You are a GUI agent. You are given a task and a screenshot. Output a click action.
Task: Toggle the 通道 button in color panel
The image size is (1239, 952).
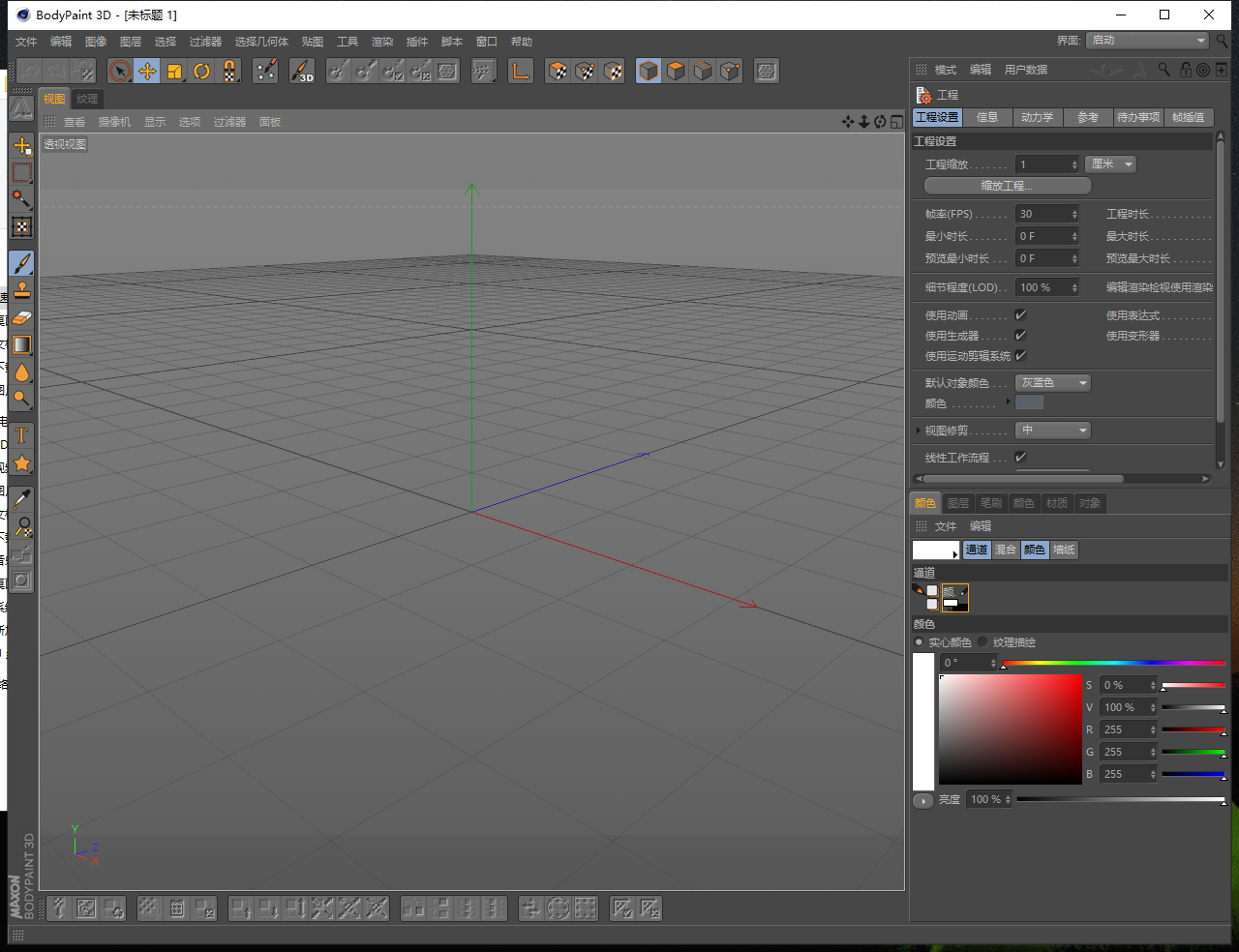tap(977, 550)
